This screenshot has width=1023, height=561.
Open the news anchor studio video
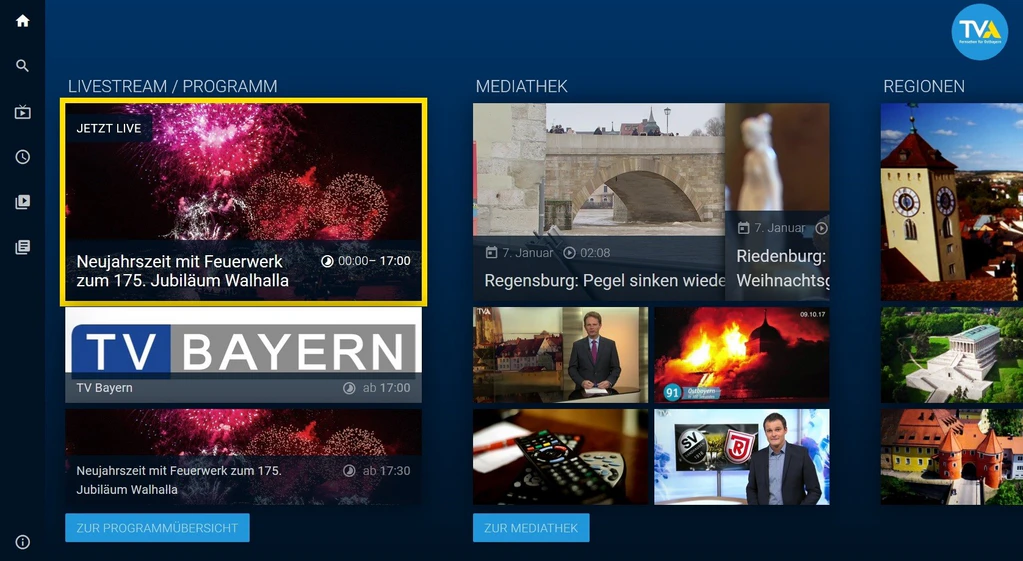tap(560, 355)
